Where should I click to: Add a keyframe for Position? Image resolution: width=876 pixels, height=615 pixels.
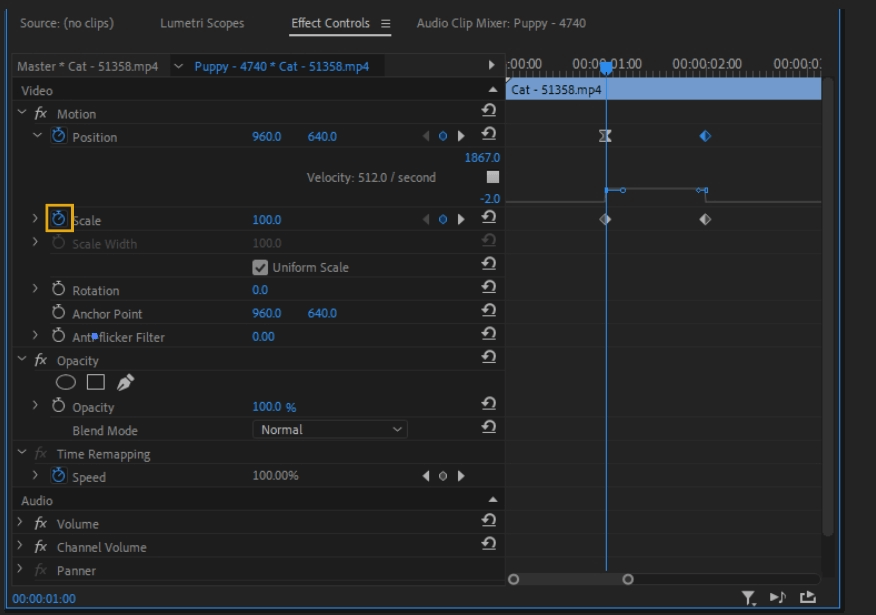(x=443, y=136)
